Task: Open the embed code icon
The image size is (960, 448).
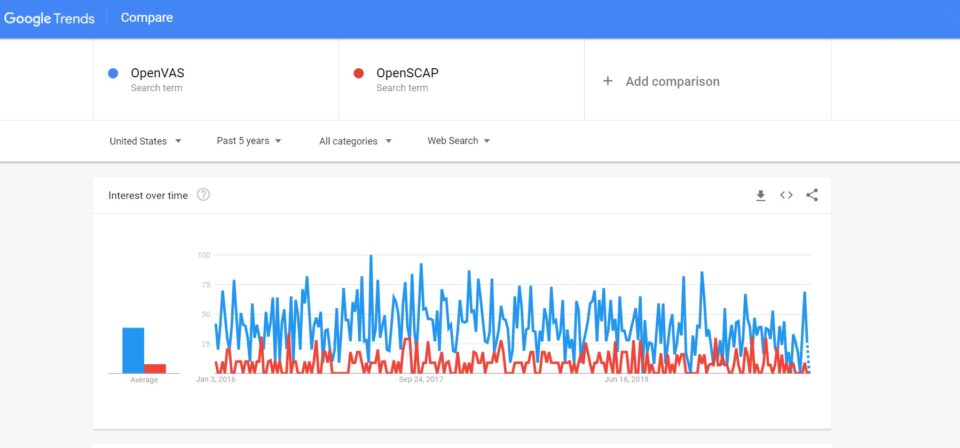Action: point(786,195)
